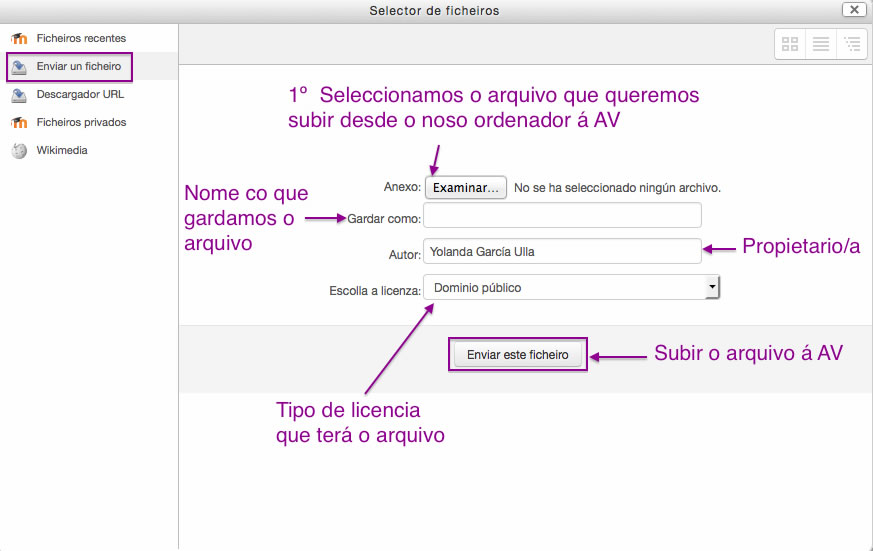The width and height of the screenshot is (873, 551).
Task: Switch to list view with details
Action: coord(821,43)
